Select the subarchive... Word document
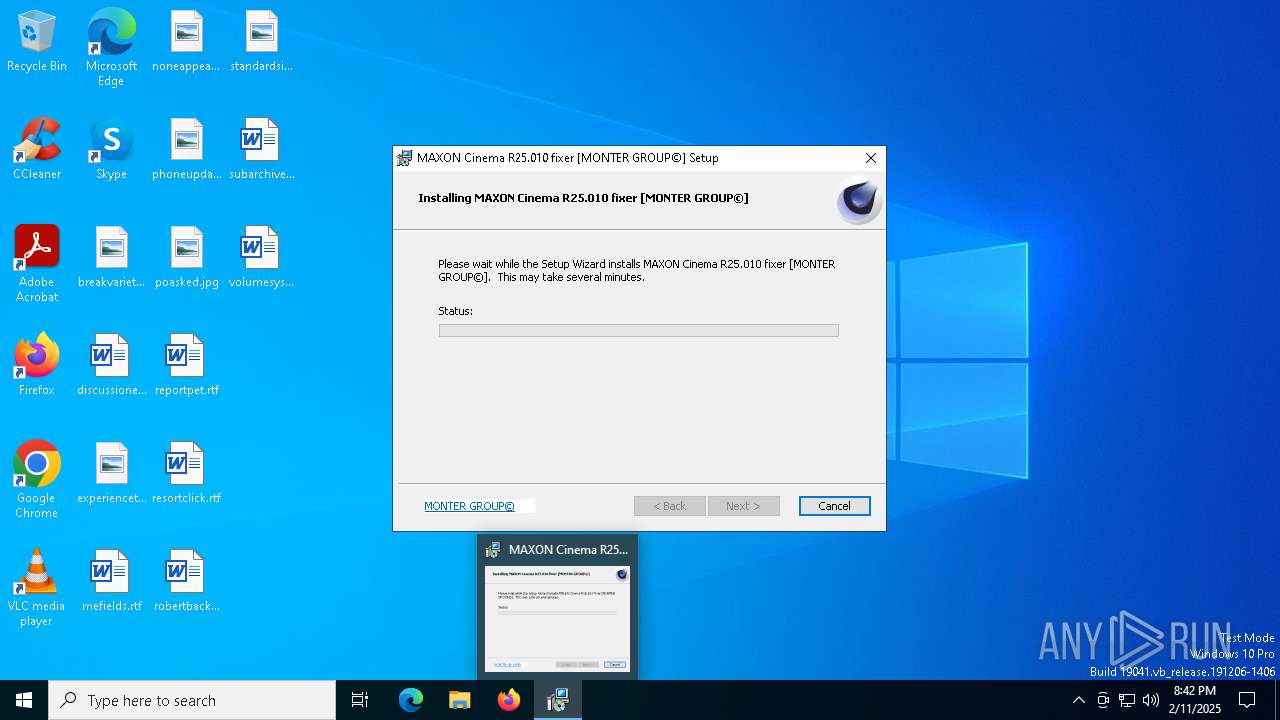The height and width of the screenshot is (720, 1280). click(x=261, y=150)
